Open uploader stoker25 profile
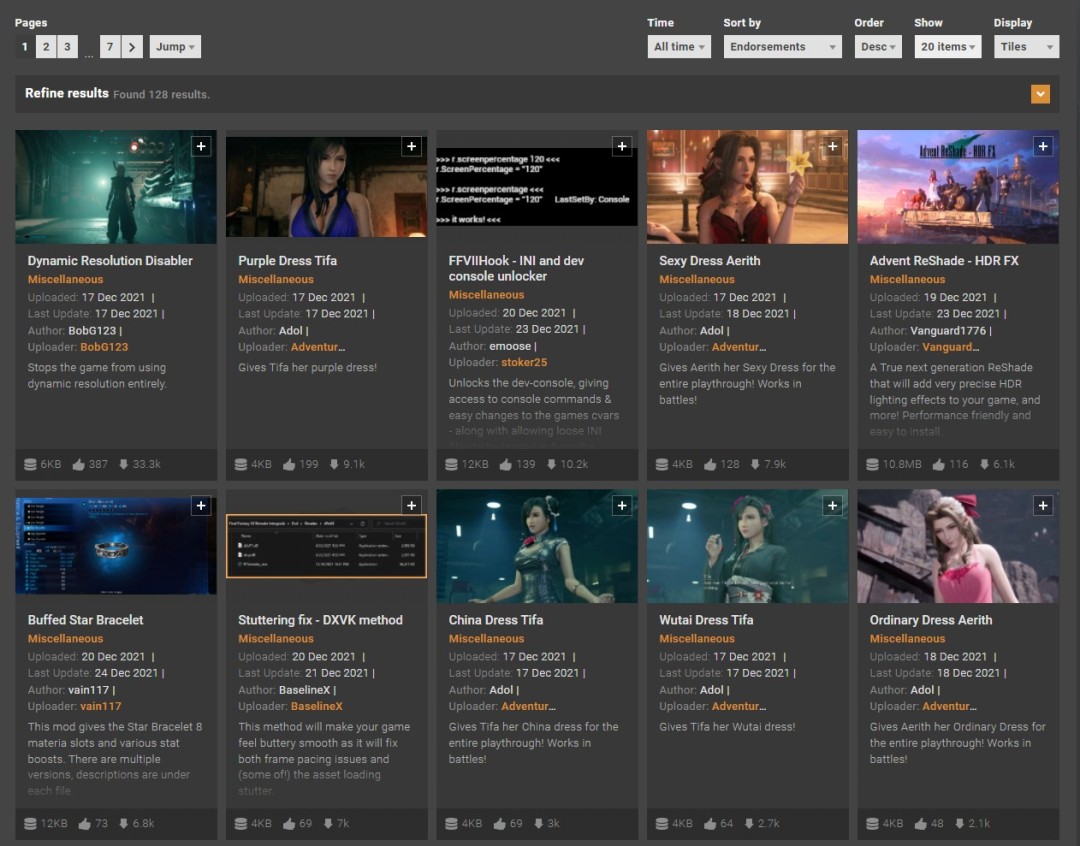Image resolution: width=1080 pixels, height=846 pixels. [x=524, y=362]
